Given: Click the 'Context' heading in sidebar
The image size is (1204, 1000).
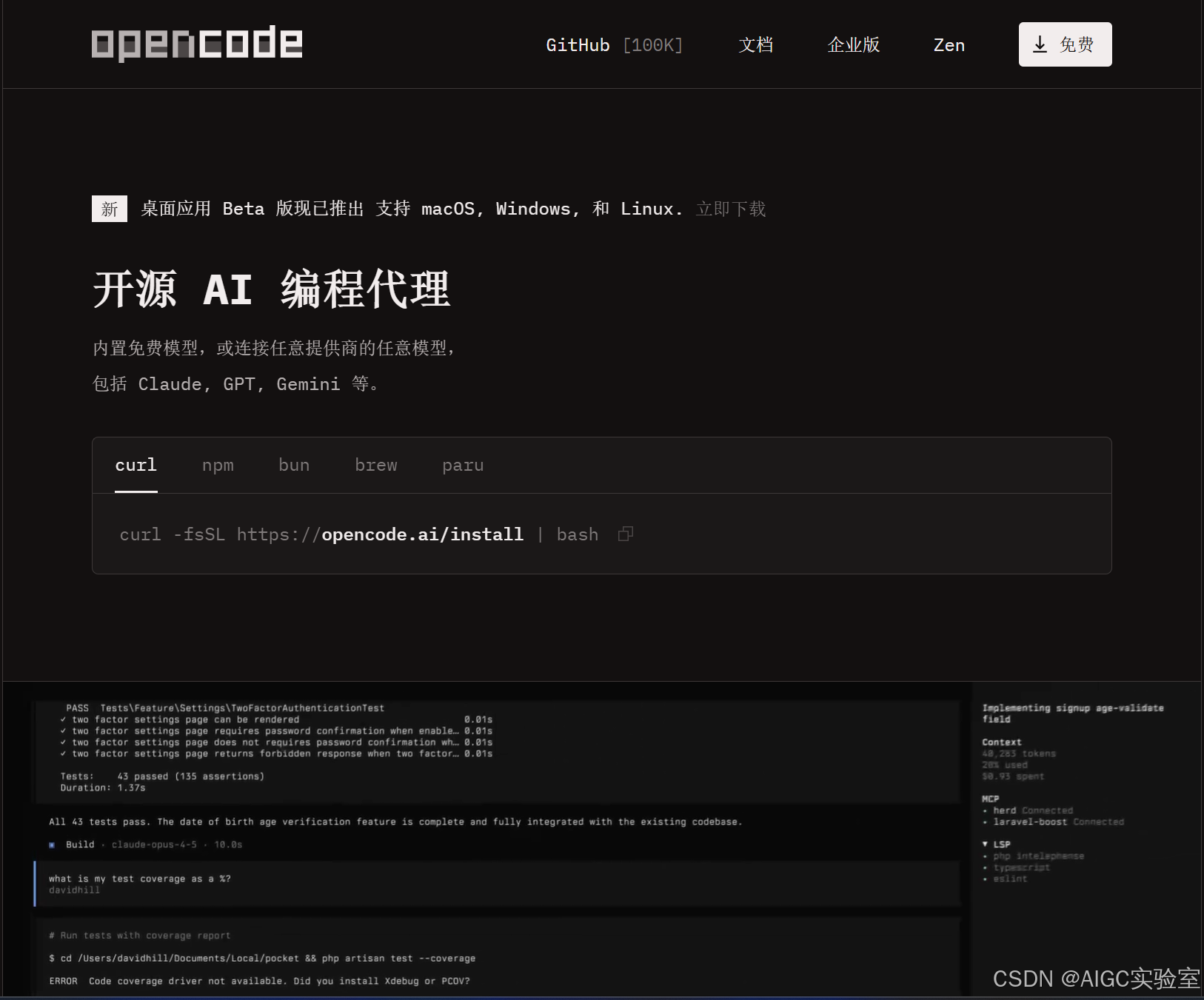Looking at the screenshot, I should tap(1002, 742).
